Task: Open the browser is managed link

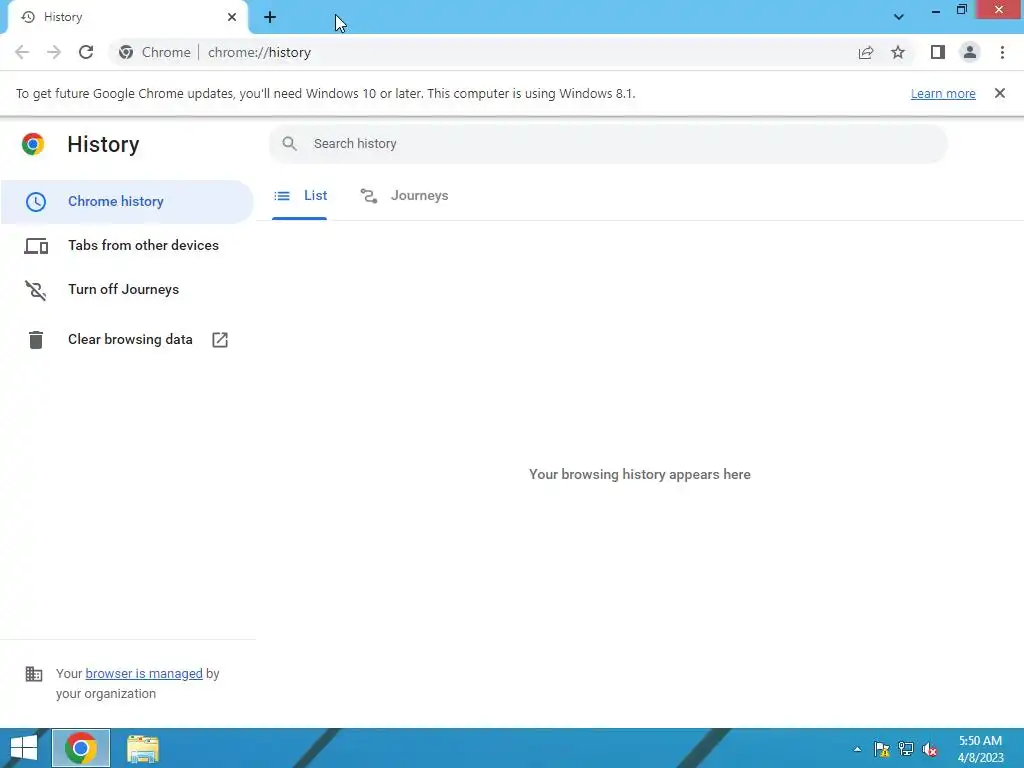Action: pyautogui.click(x=144, y=673)
